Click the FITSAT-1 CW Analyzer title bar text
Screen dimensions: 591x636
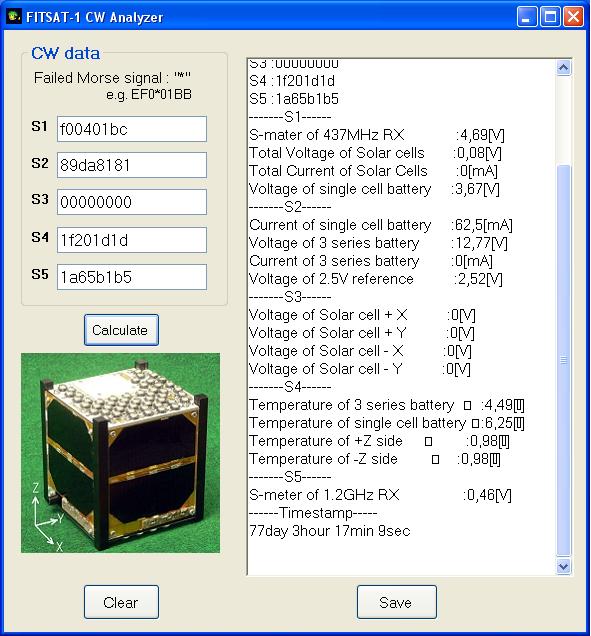(x=95, y=17)
